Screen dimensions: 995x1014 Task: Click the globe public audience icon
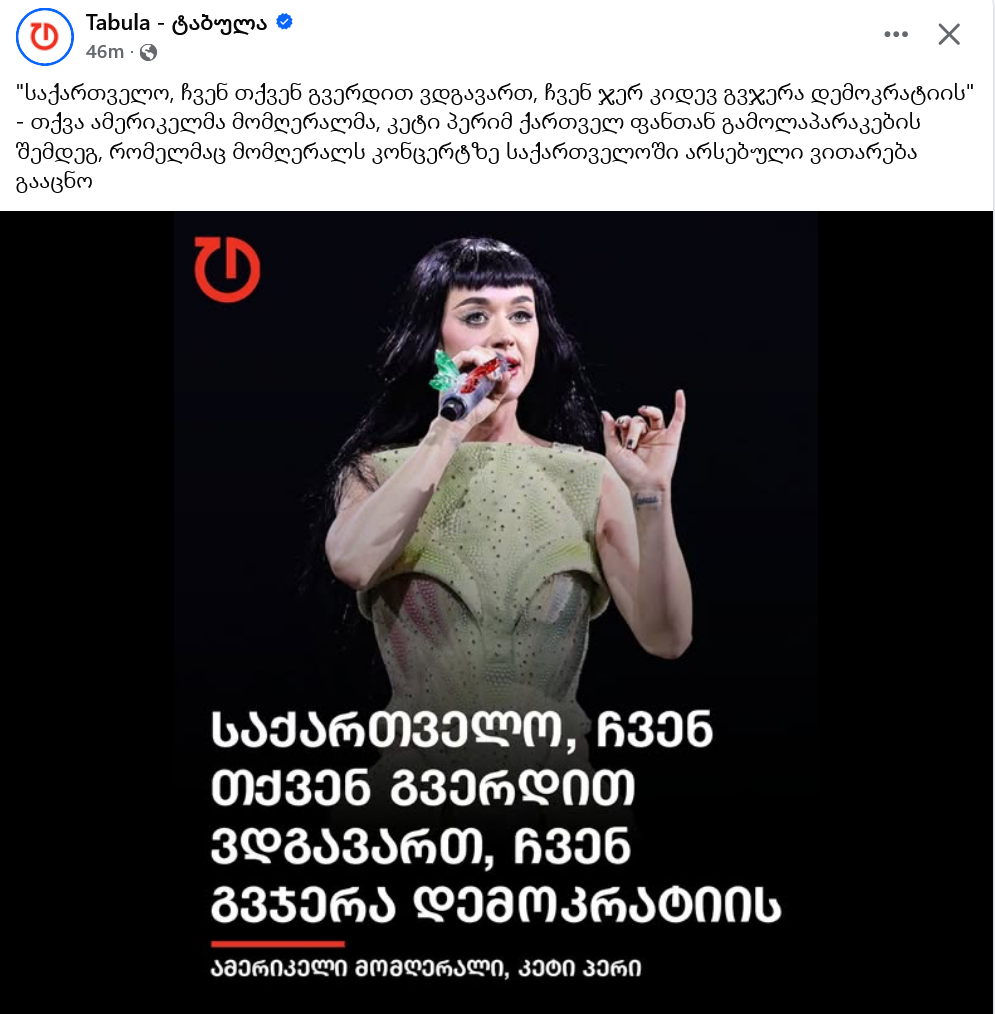(148, 52)
